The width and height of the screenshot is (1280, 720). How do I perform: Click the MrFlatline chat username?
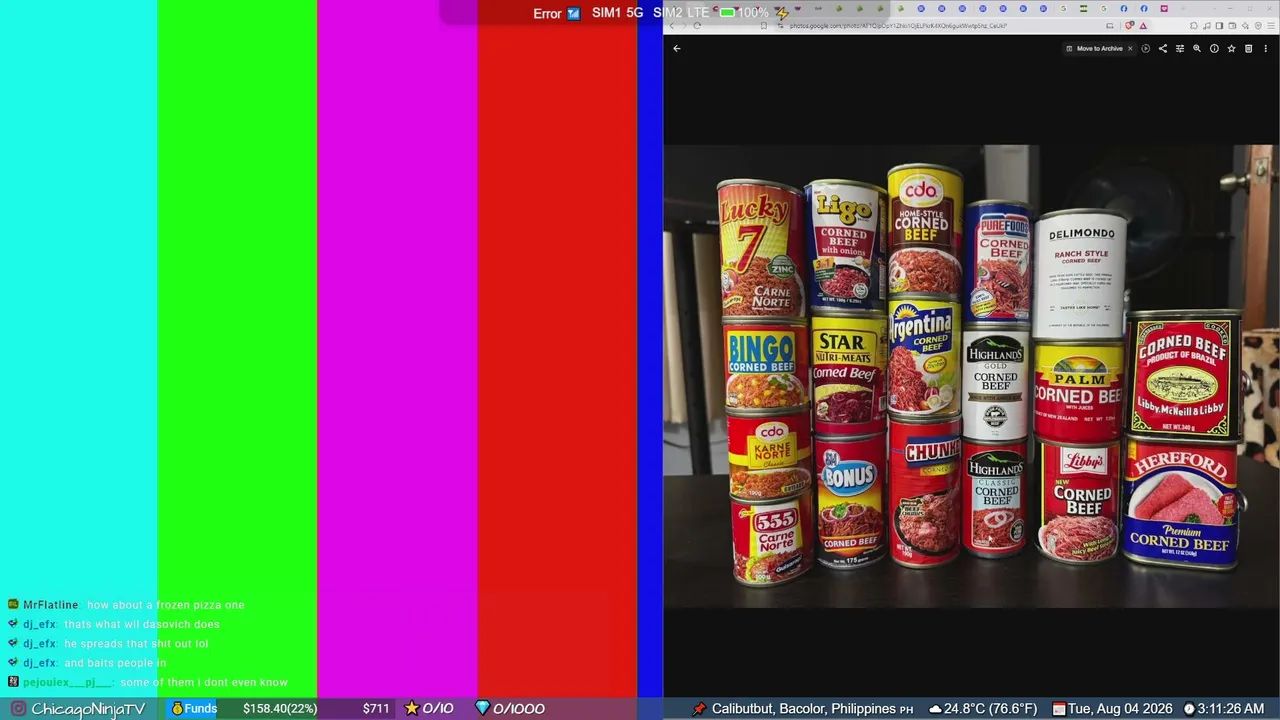pos(50,605)
